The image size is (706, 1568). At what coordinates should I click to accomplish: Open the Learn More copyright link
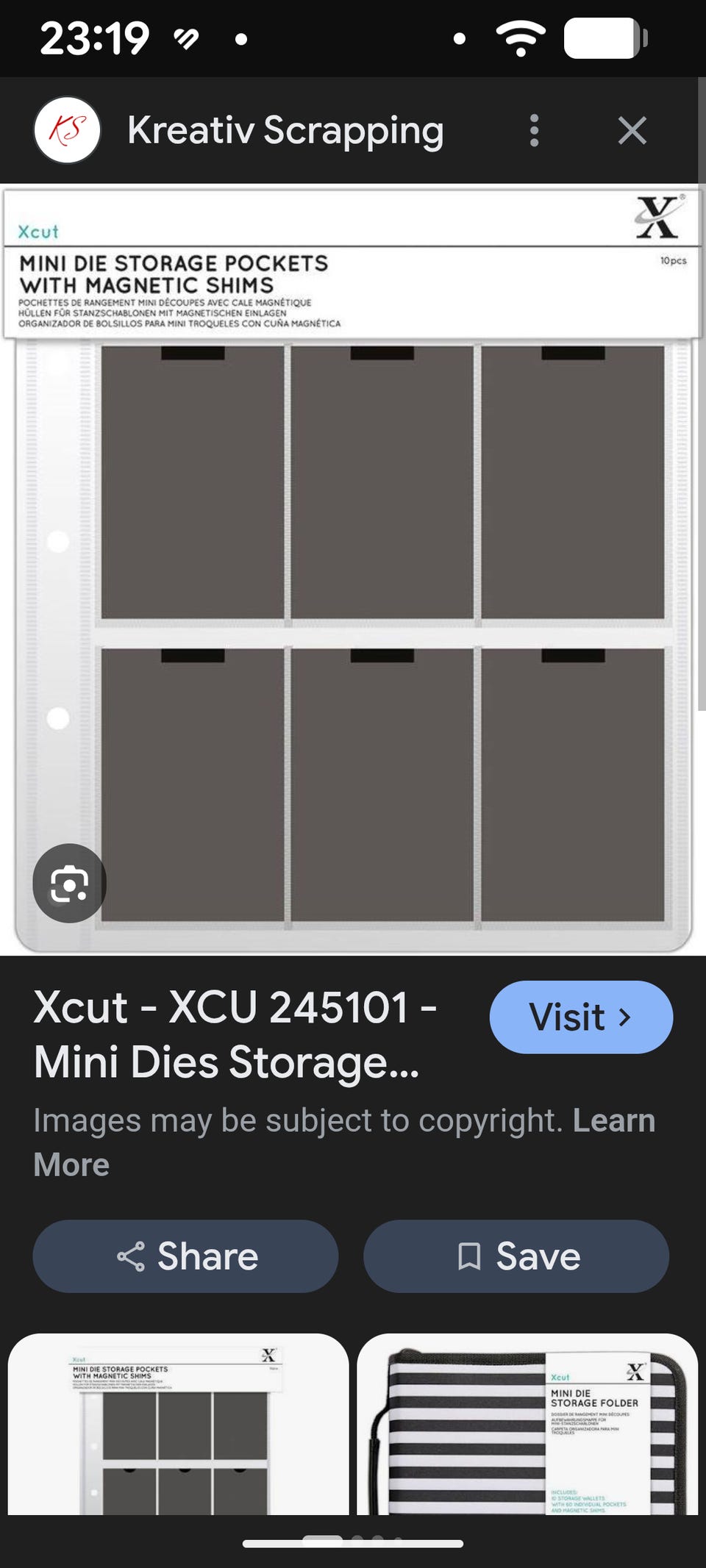[344, 1142]
